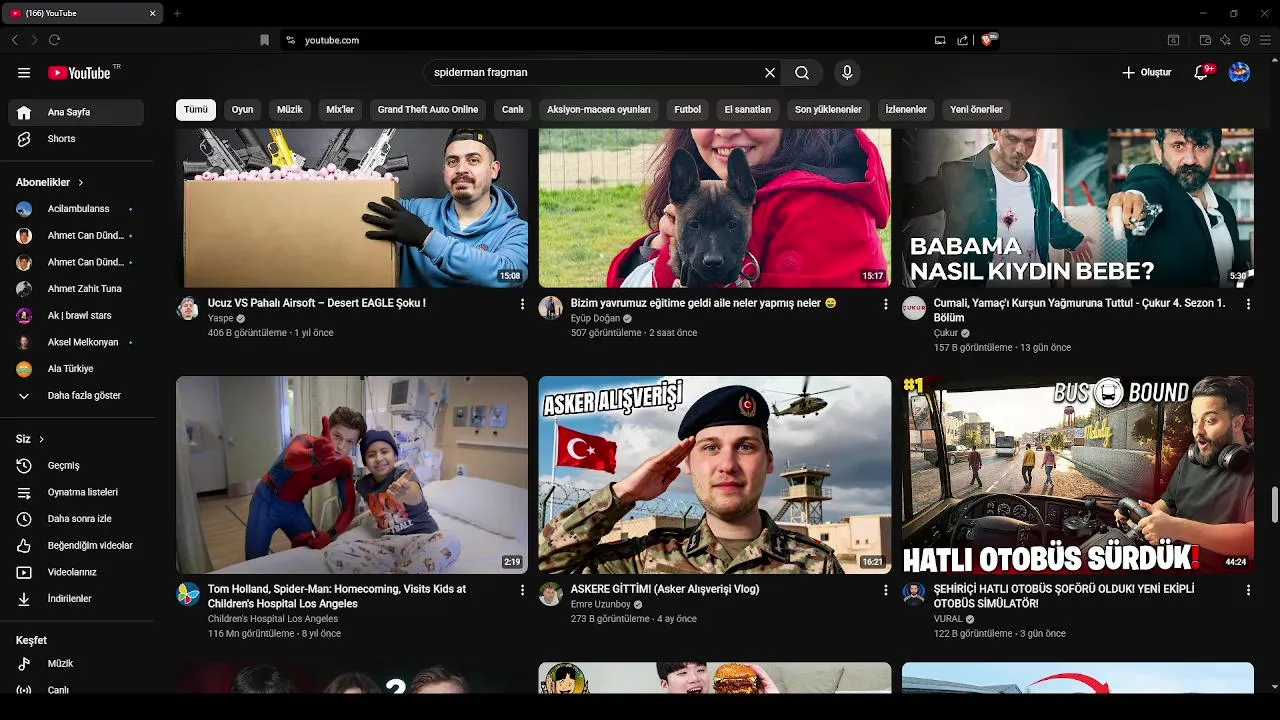1280x720 pixels.
Task: Expand the Siz section chevron
Action: [42, 439]
